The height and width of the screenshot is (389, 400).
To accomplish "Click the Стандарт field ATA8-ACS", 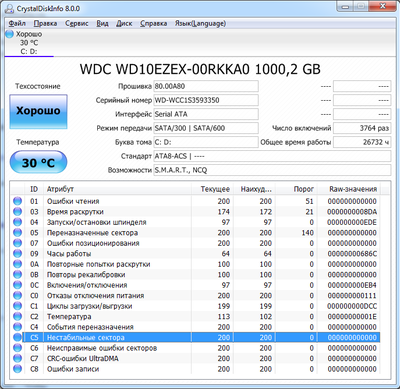I will click(272, 156).
